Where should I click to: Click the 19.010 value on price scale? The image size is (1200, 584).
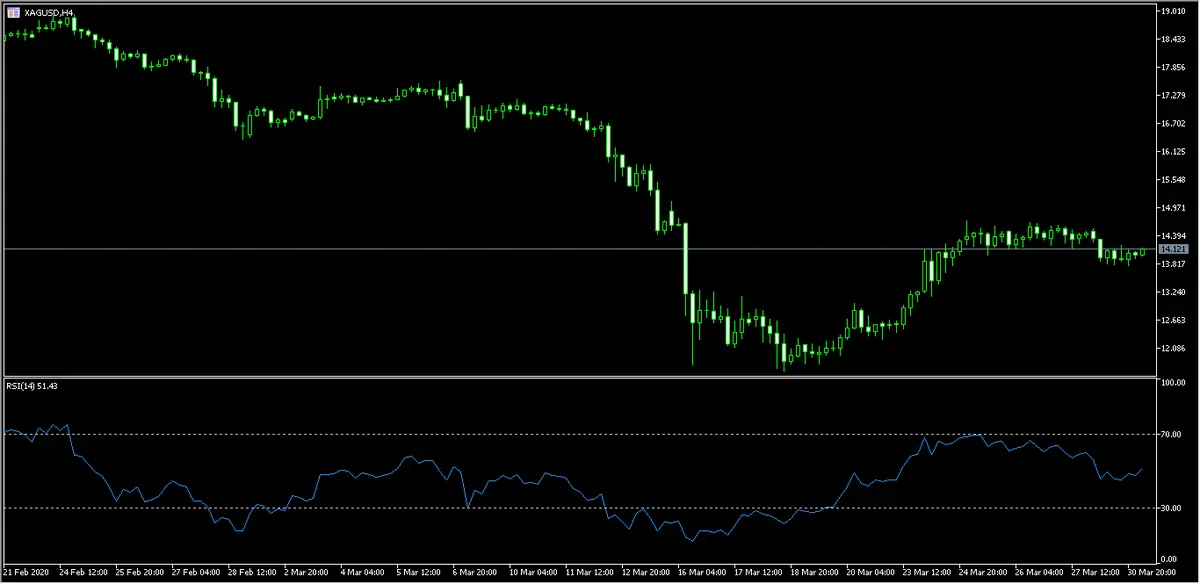click(1172, 11)
